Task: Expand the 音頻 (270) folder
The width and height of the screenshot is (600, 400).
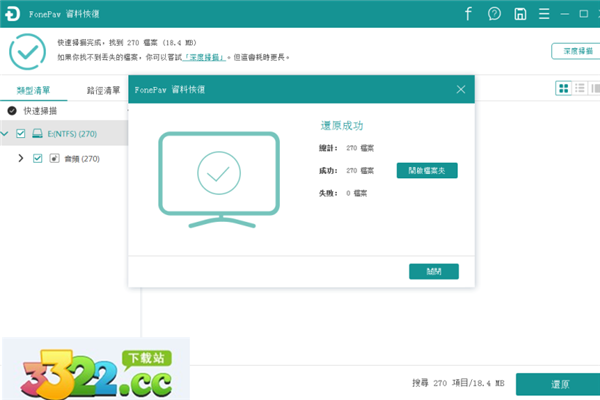Action: (21, 158)
